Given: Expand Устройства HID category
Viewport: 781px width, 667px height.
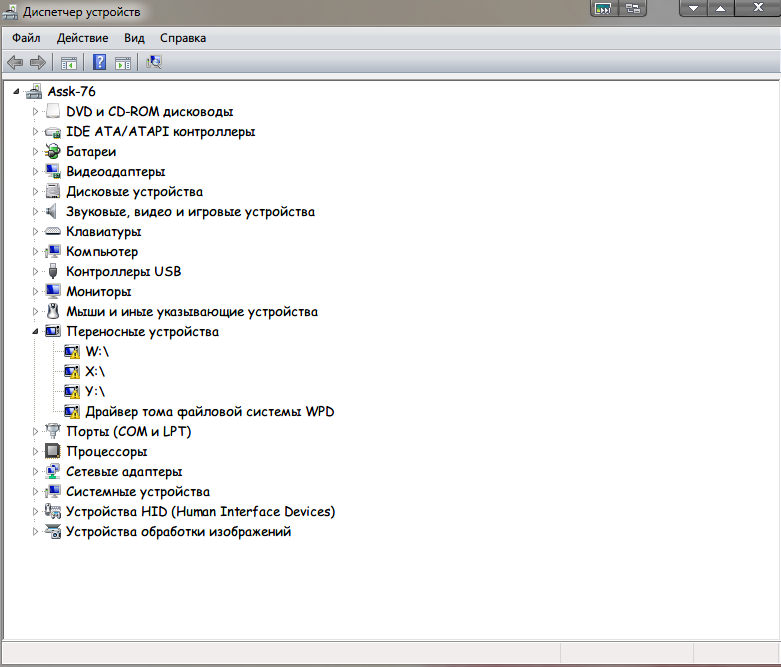Looking at the screenshot, I should pyautogui.click(x=35, y=511).
